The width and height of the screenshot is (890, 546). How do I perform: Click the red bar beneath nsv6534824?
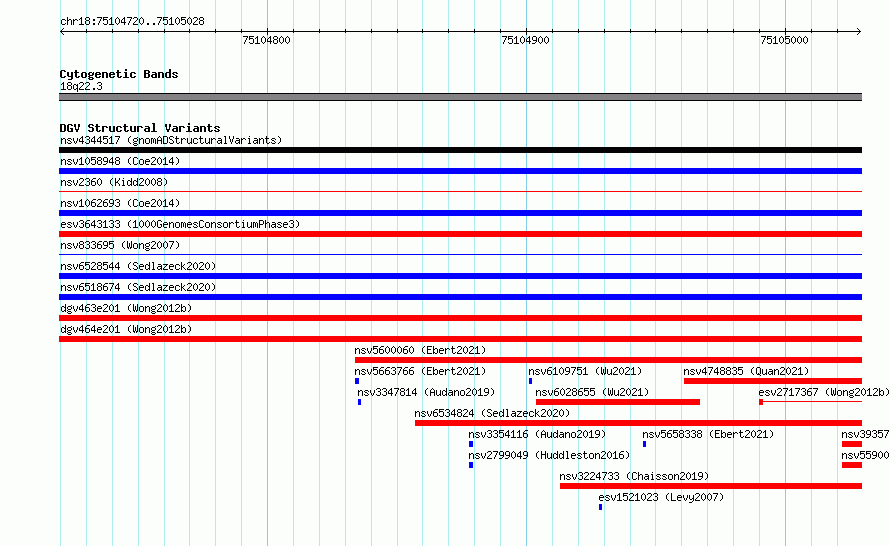[x=639, y=423]
